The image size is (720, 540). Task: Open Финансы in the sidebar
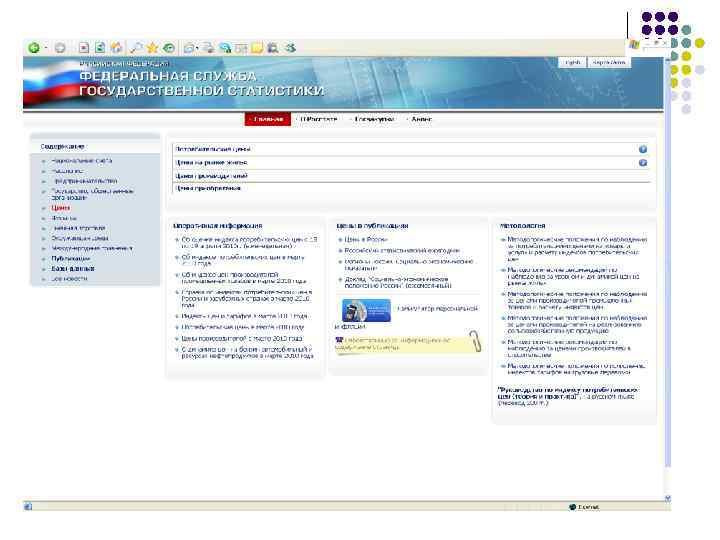click(64, 218)
